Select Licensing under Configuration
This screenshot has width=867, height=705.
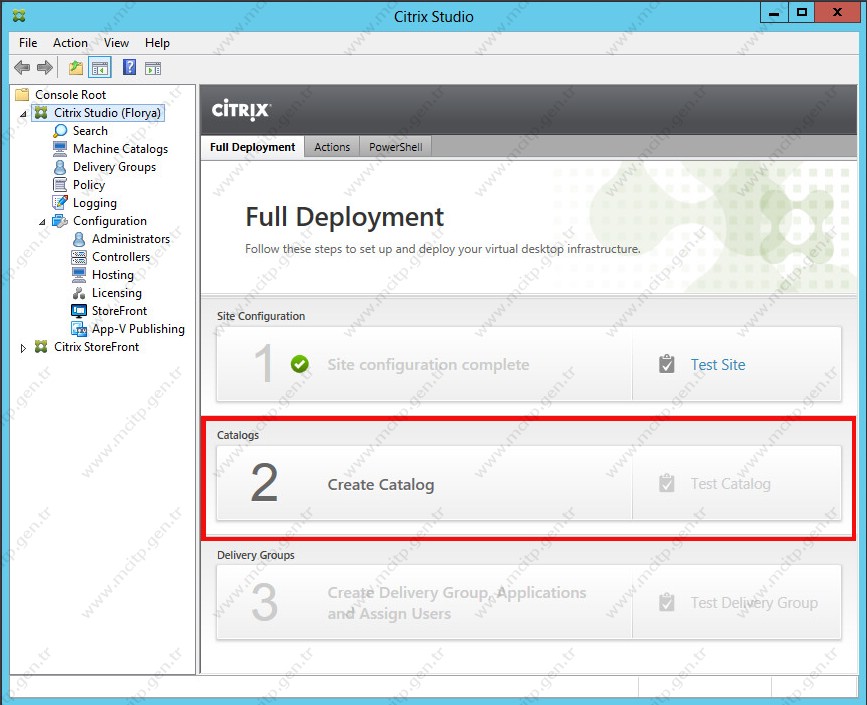[x=117, y=293]
